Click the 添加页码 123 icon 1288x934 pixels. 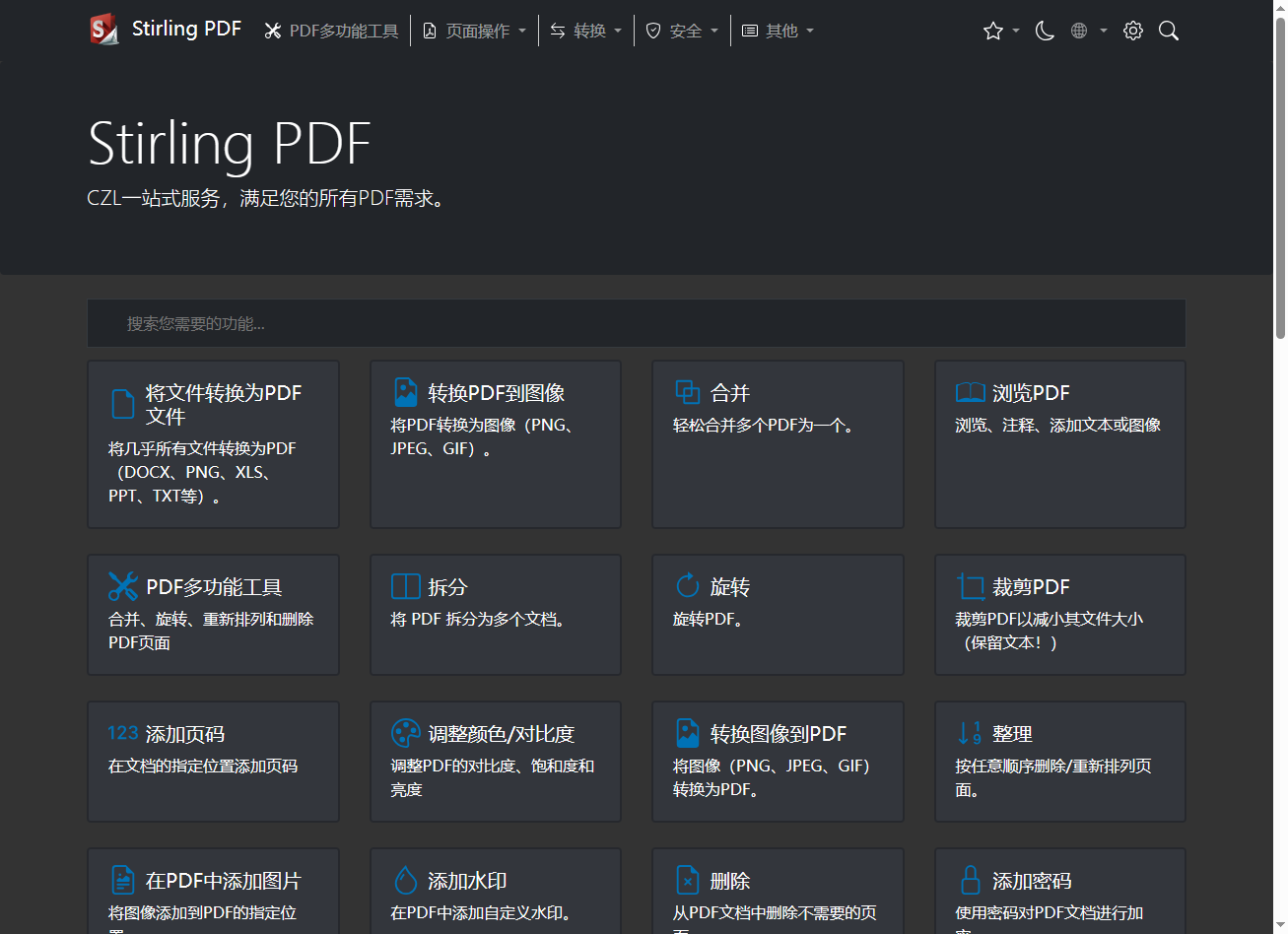coord(123,733)
